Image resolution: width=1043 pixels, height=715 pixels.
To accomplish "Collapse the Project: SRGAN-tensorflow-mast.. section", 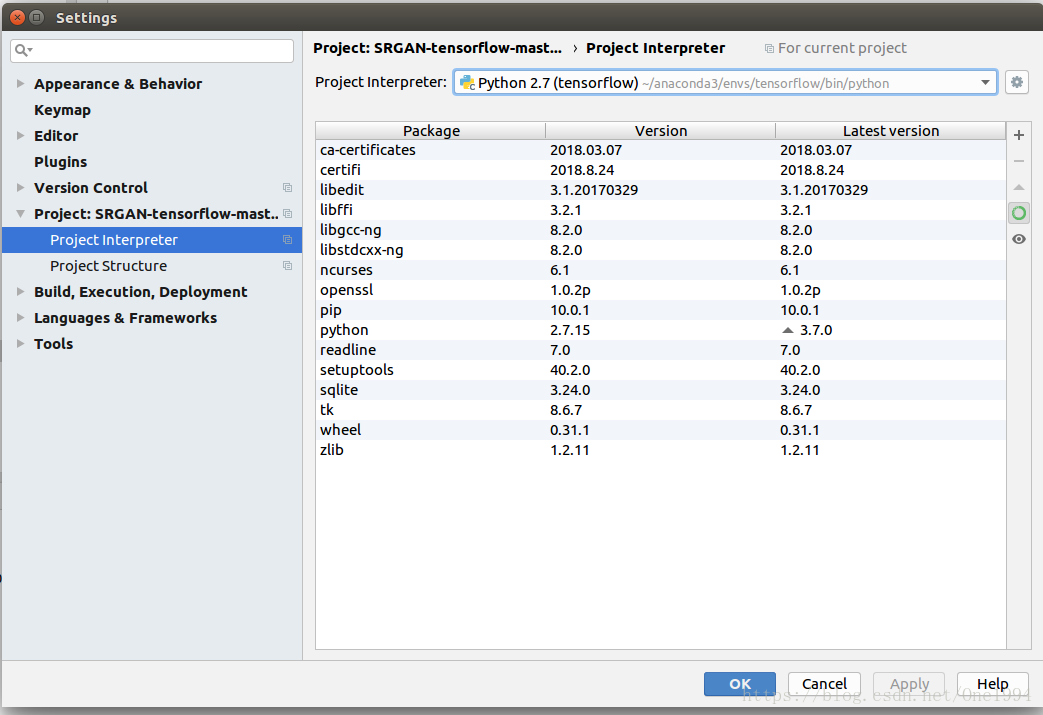I will (20, 214).
